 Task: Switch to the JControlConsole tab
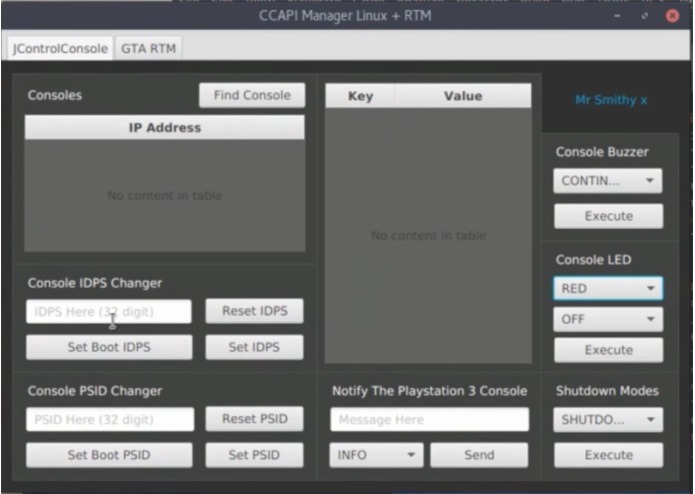coord(60,48)
